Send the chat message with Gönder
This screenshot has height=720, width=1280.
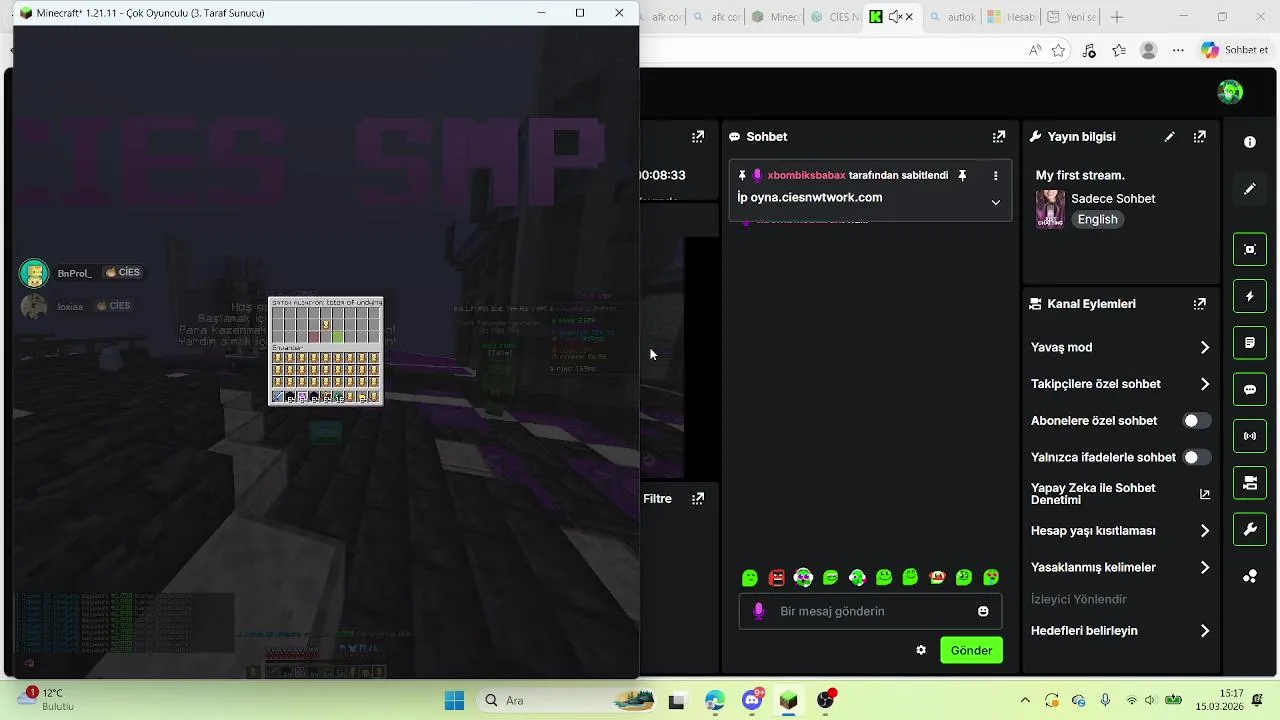[971, 650]
